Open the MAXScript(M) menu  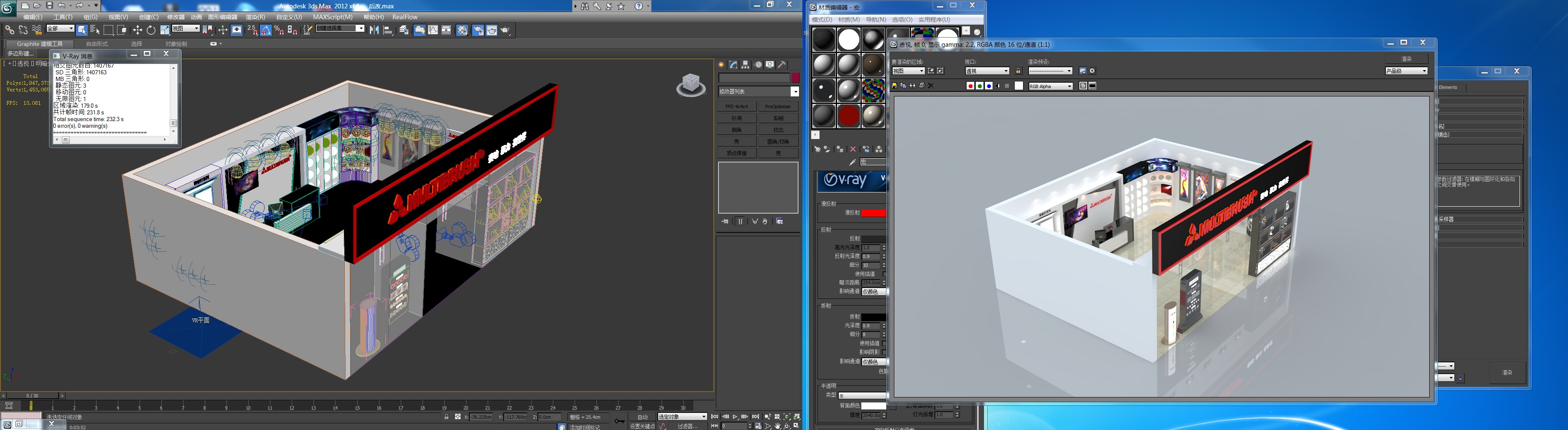click(x=333, y=17)
